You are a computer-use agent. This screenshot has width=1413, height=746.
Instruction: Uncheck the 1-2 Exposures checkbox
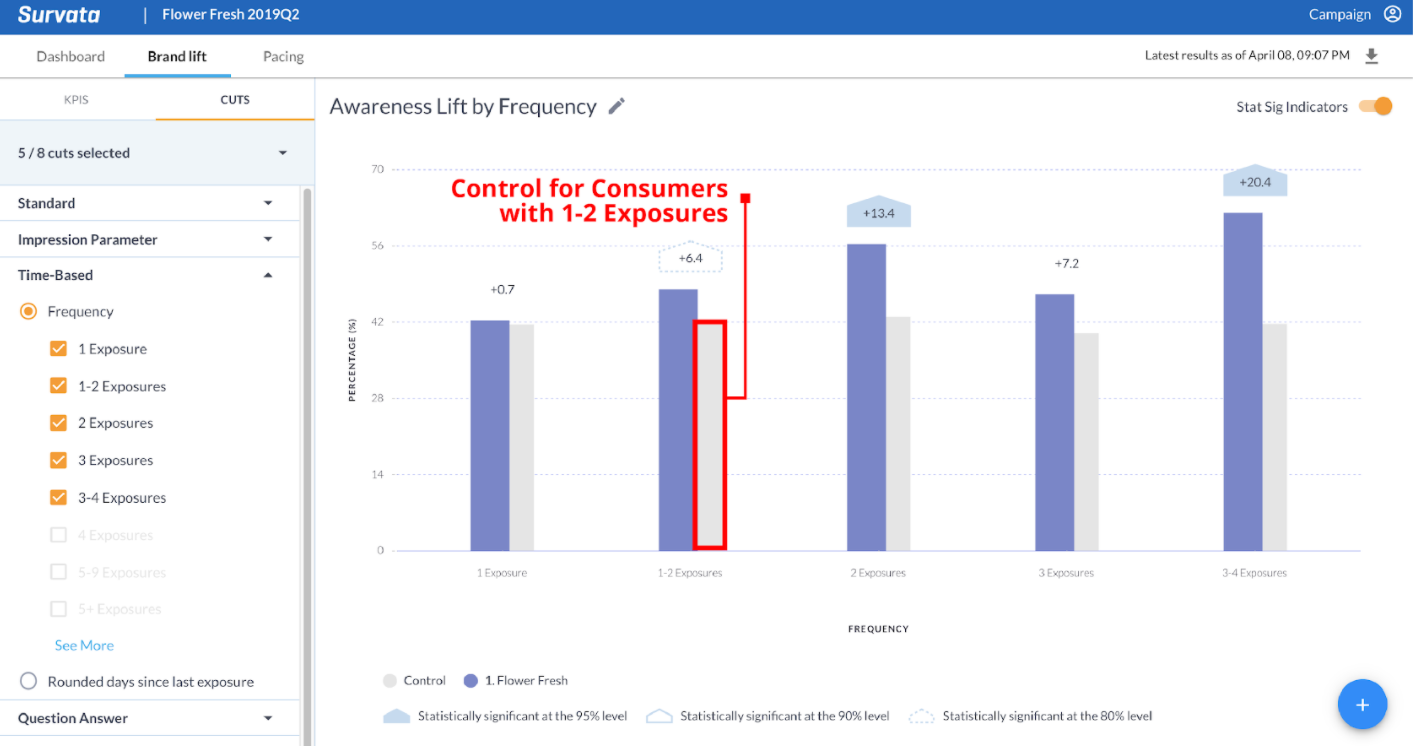tap(58, 386)
